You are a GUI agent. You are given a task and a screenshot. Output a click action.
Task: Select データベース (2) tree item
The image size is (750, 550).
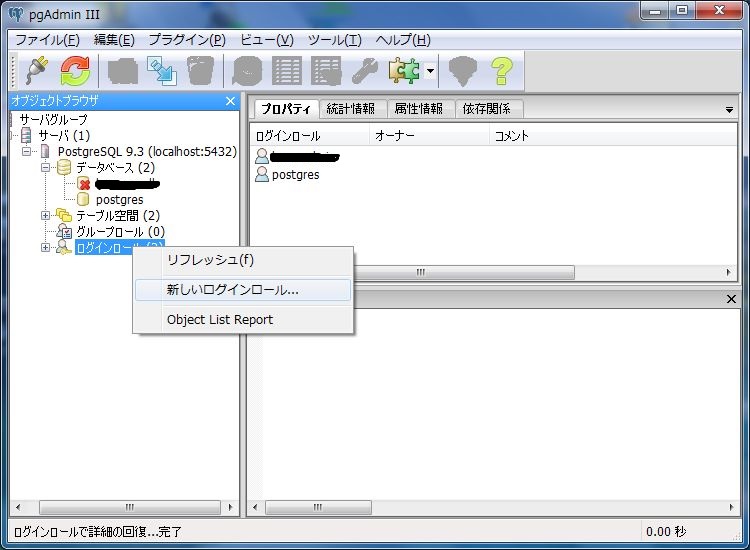[115, 167]
